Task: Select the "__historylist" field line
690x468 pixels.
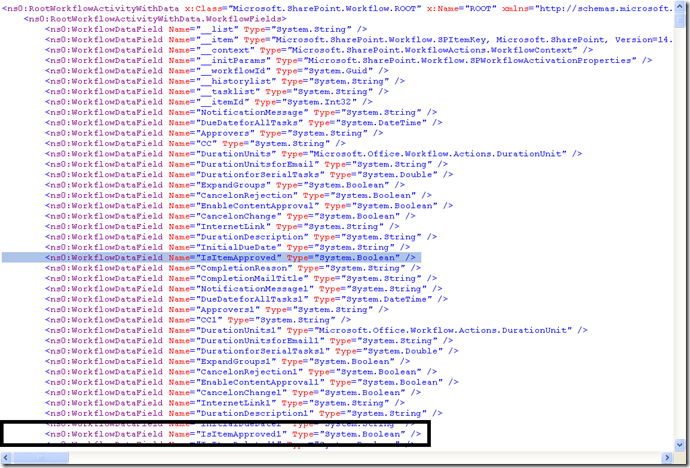Action: (x=224, y=81)
